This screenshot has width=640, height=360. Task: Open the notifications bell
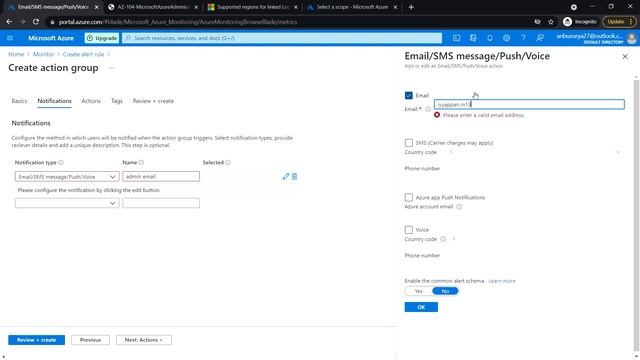490,38
